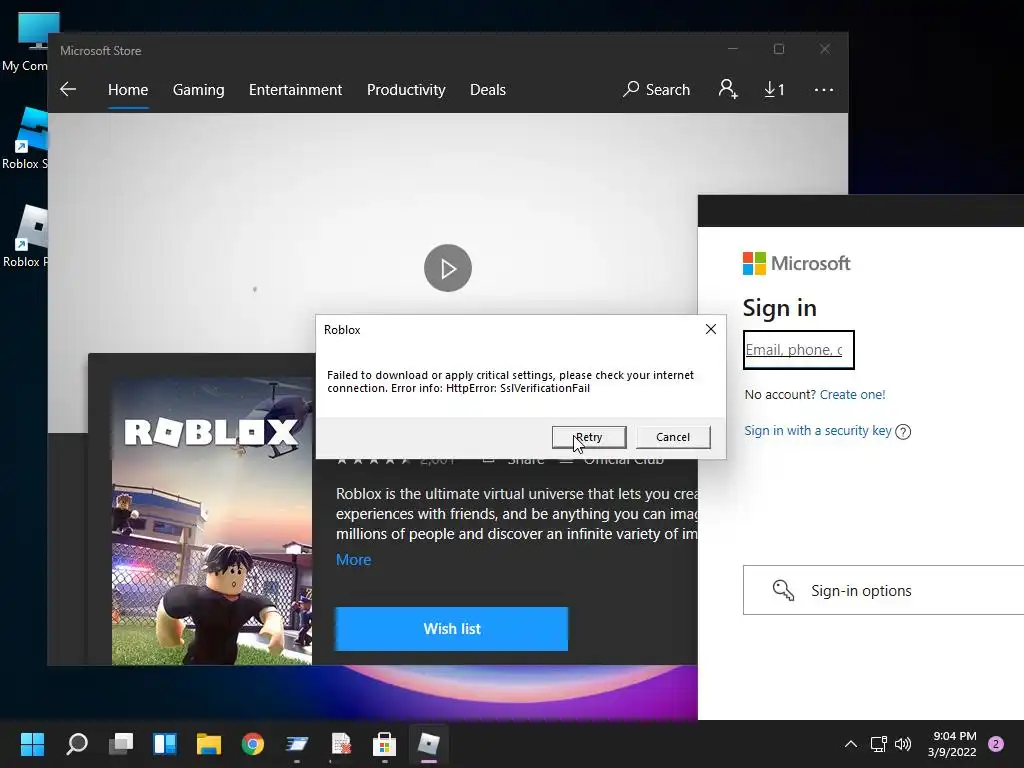Open File Explorer from taskbar
The image size is (1024, 768).
click(x=209, y=743)
